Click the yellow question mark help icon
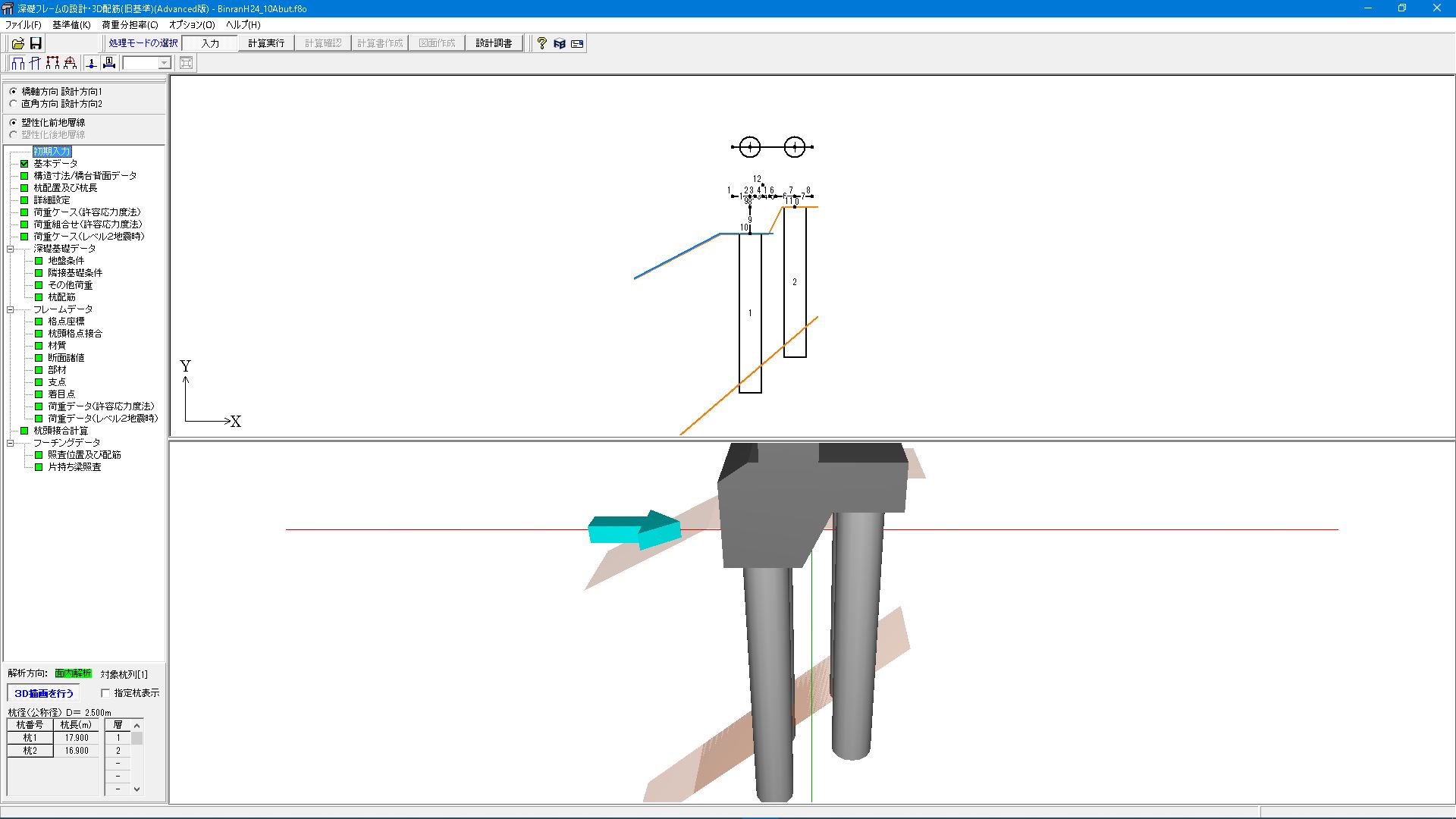 541,43
